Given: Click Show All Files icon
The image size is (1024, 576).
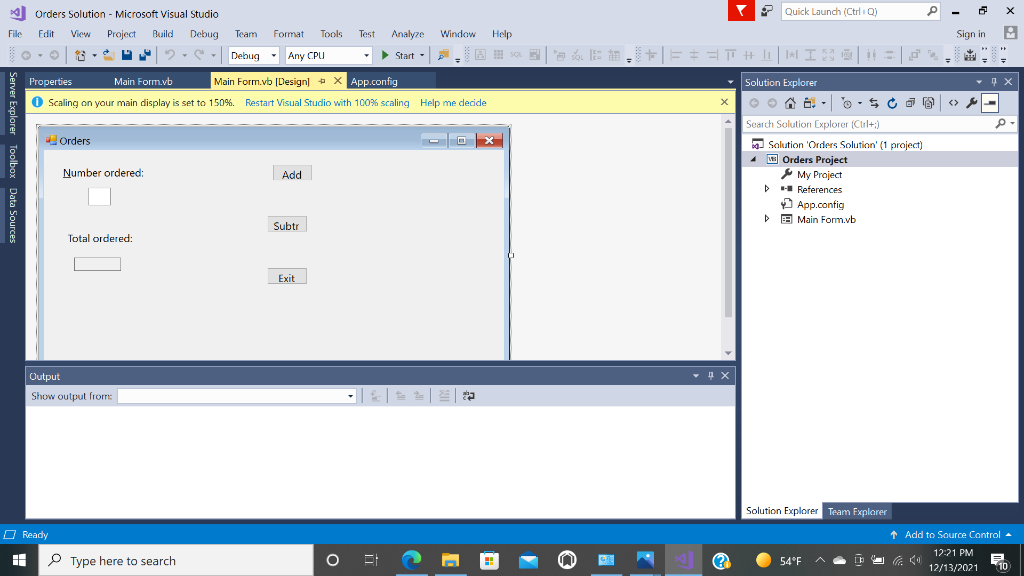Looking at the screenshot, I should (x=929, y=103).
